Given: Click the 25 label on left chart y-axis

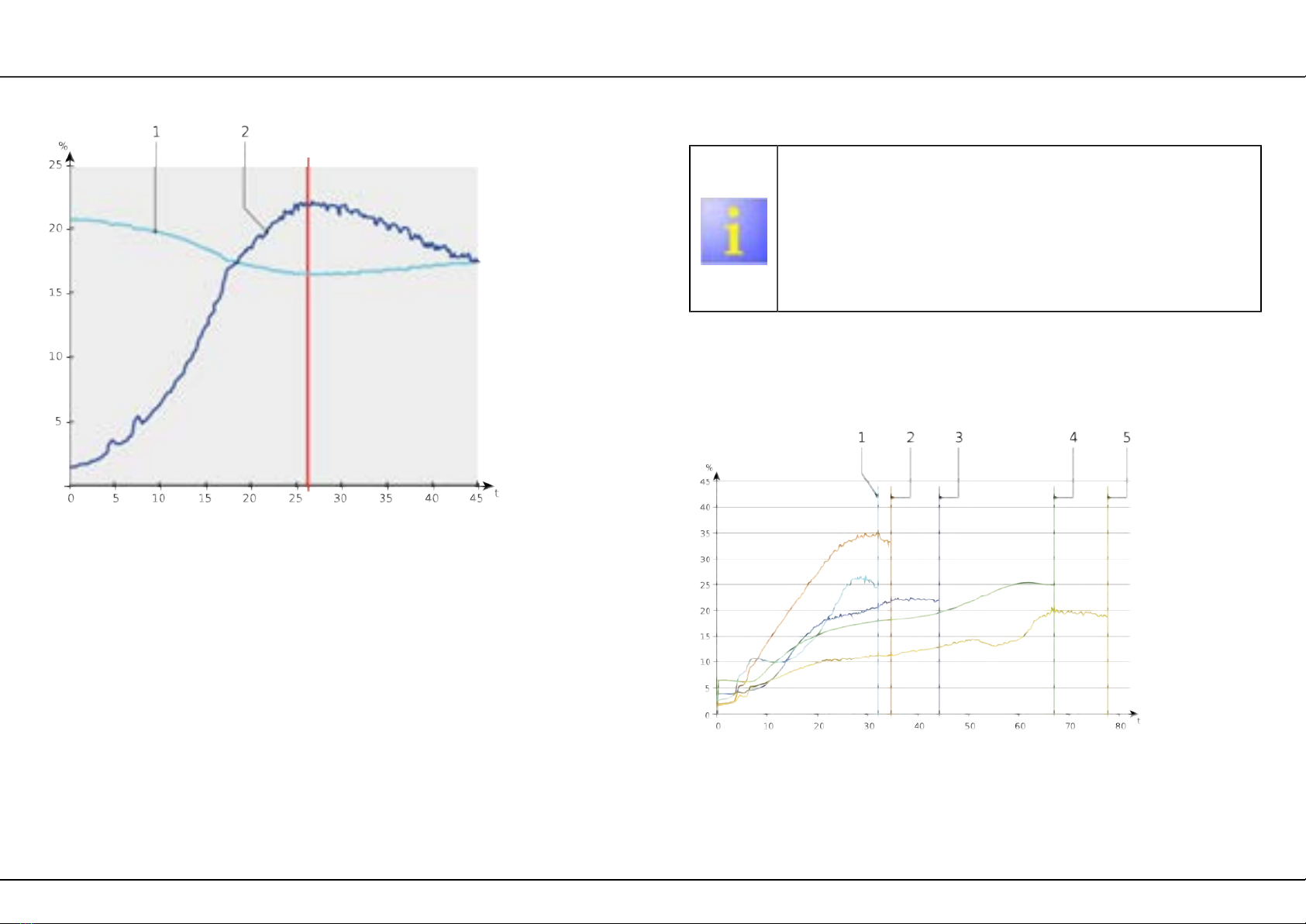Looking at the screenshot, I should (x=55, y=164).
